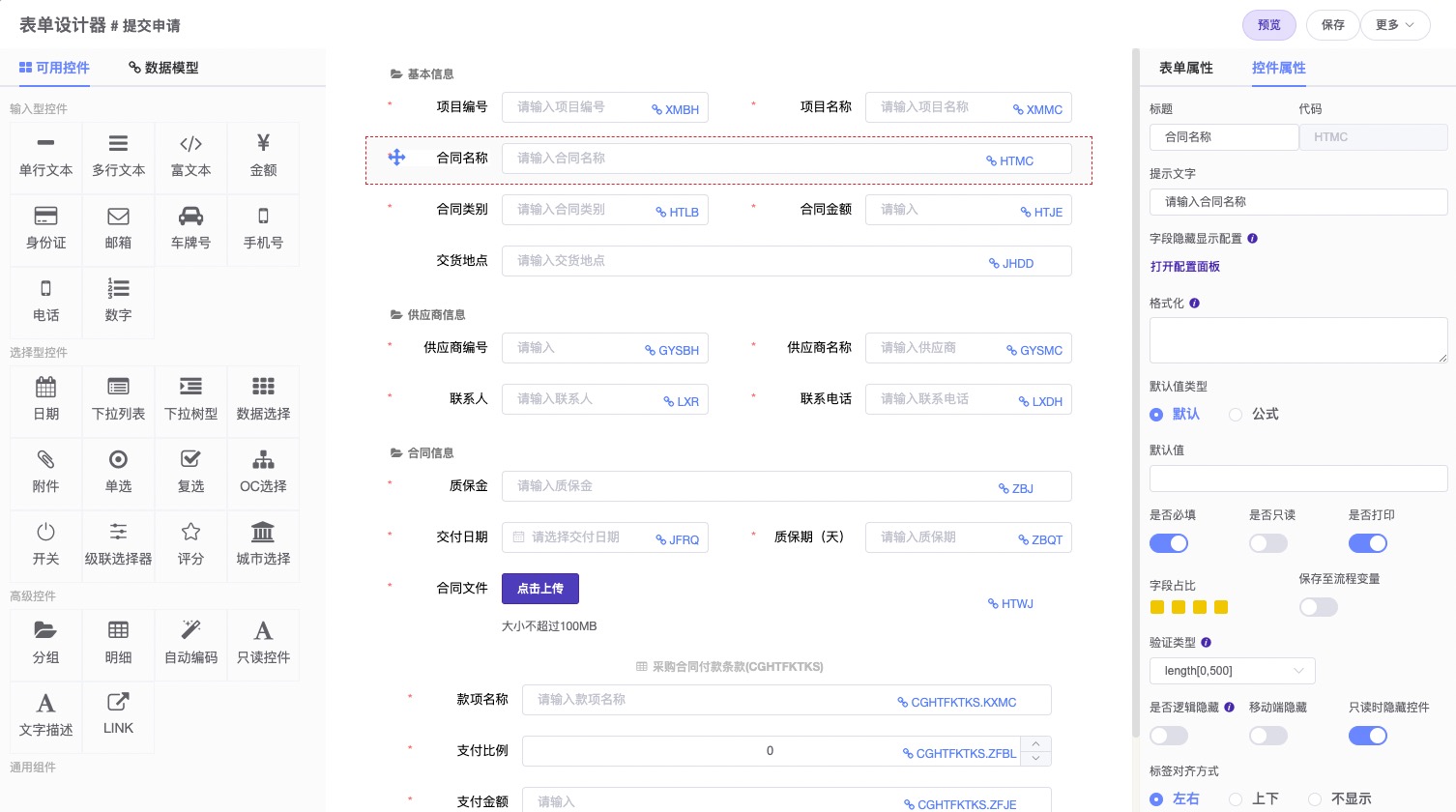Choose the 金额 currency control
Screen dimensions: 1456x812
click(263, 157)
